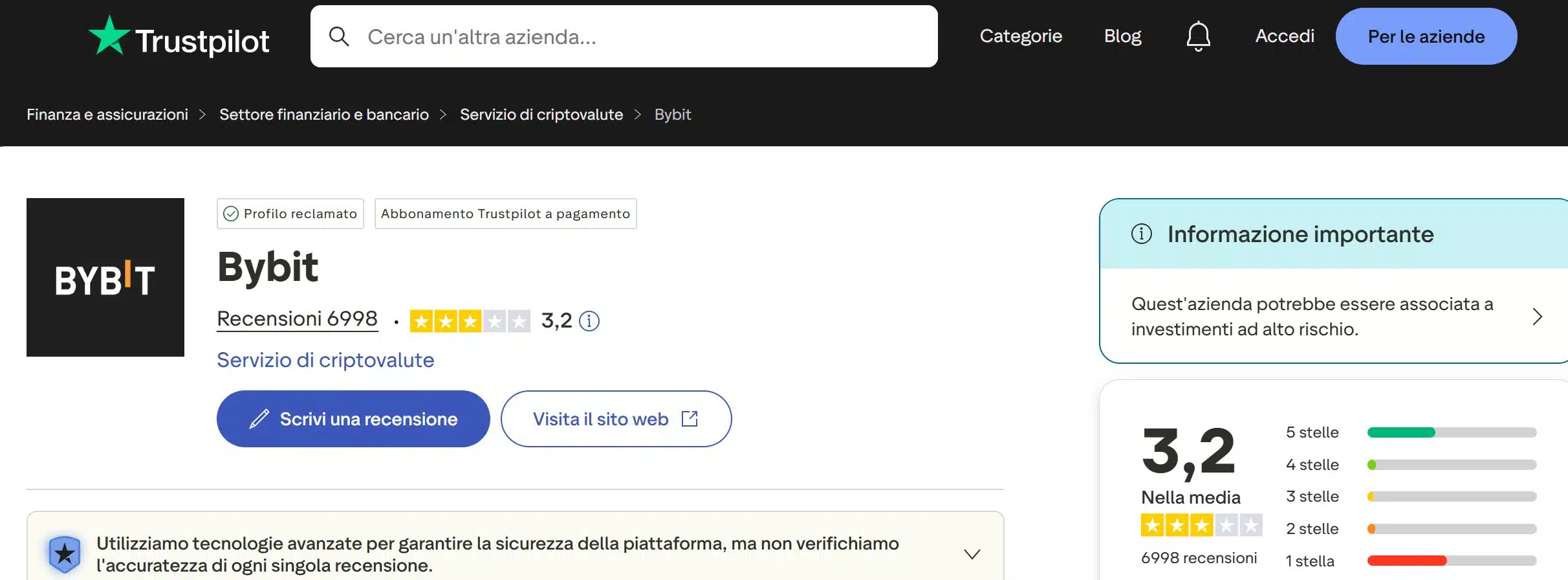Expand the security technology notice

972,553
